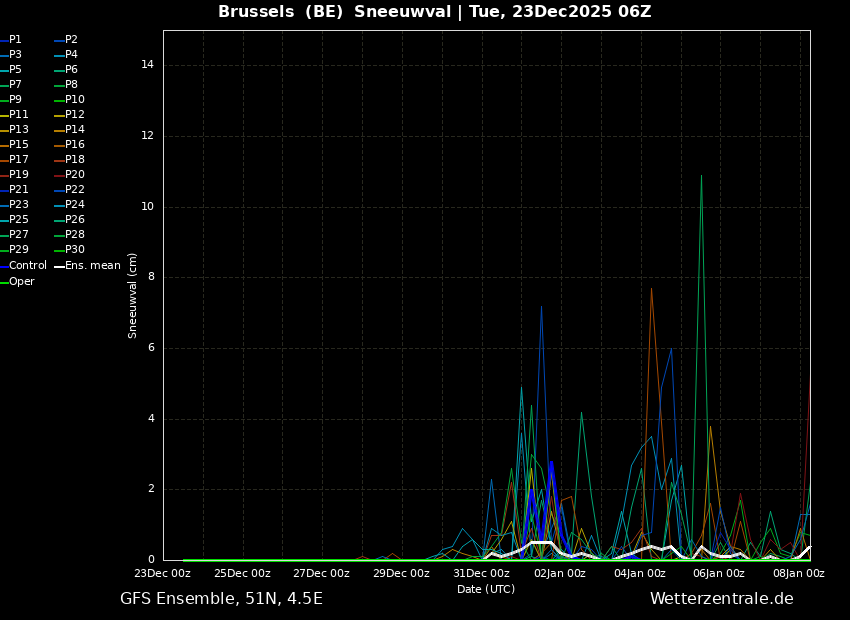Click the Ens. mean legend entry

92,266
